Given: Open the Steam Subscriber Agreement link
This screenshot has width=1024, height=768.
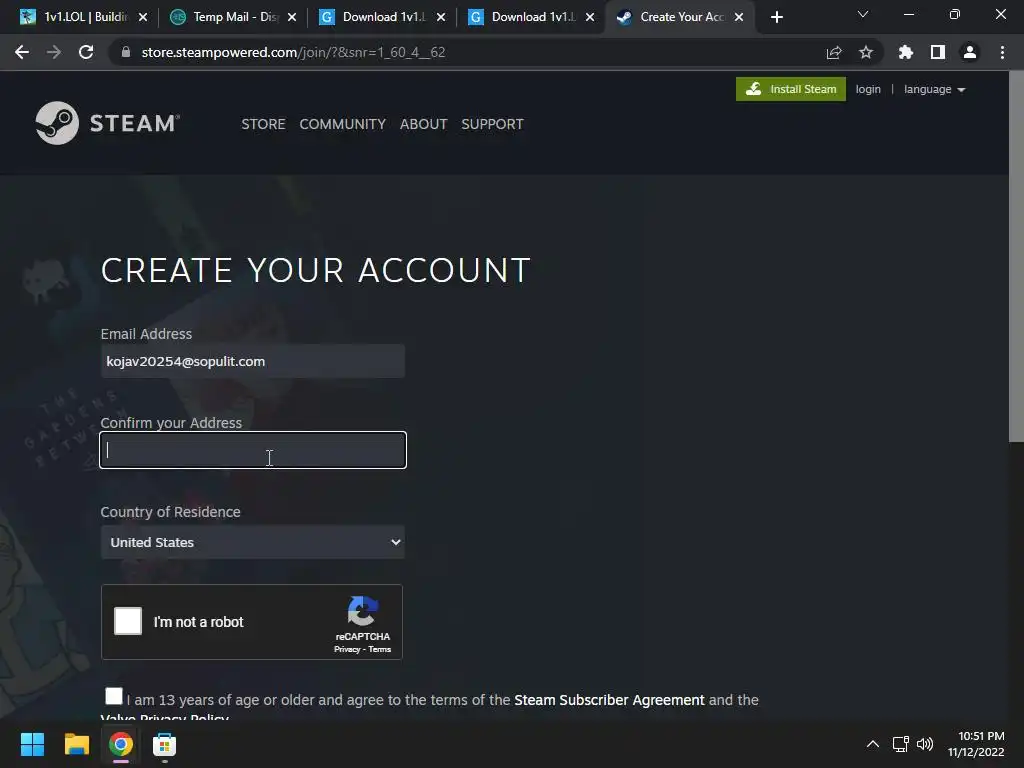Looking at the screenshot, I should point(609,700).
